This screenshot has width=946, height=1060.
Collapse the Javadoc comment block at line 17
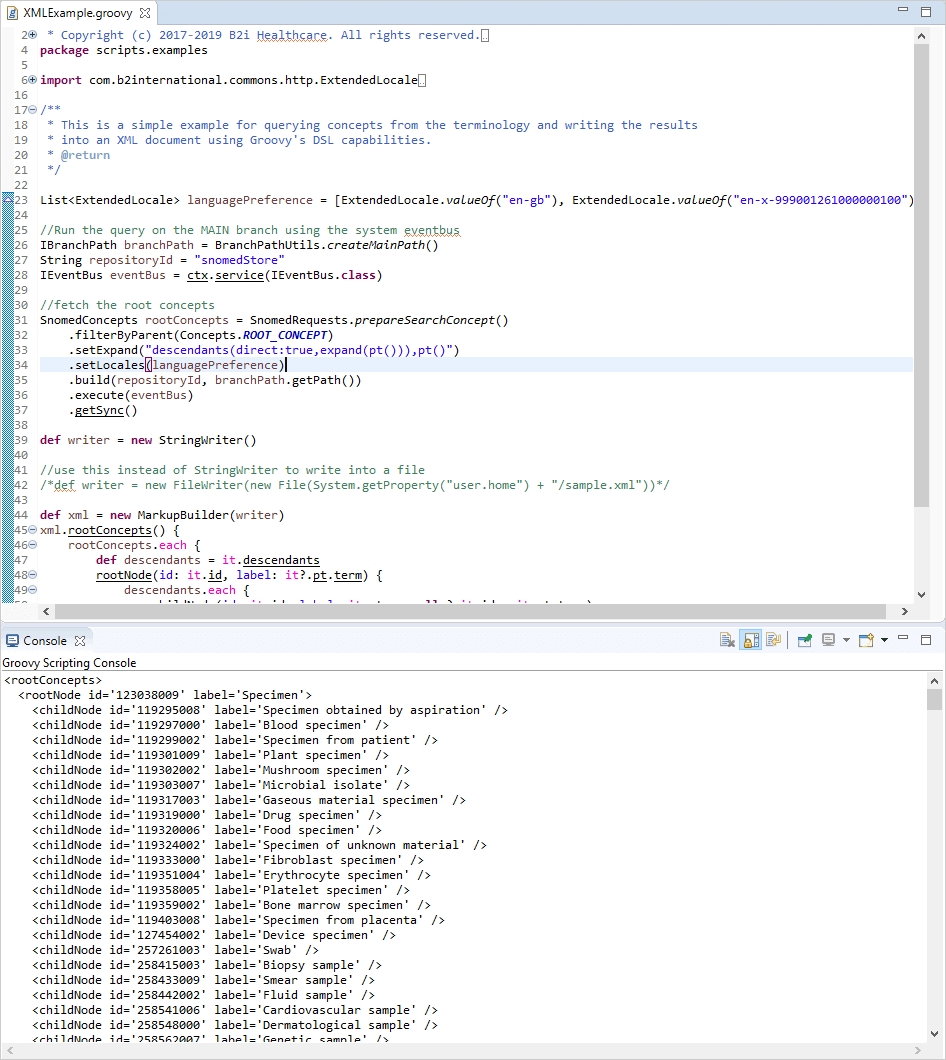click(33, 110)
